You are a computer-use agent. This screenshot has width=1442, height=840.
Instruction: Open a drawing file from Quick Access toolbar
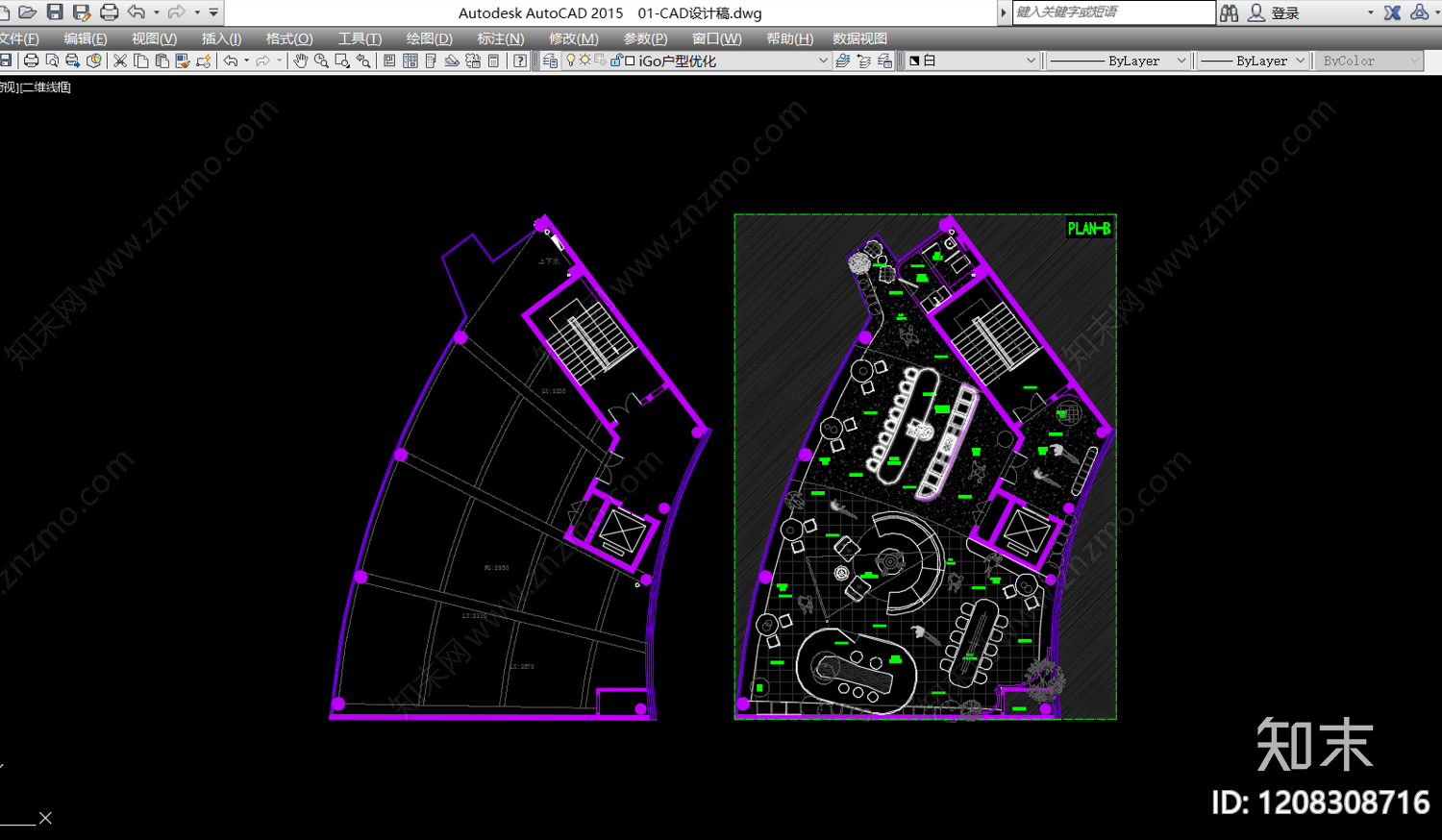point(27,12)
